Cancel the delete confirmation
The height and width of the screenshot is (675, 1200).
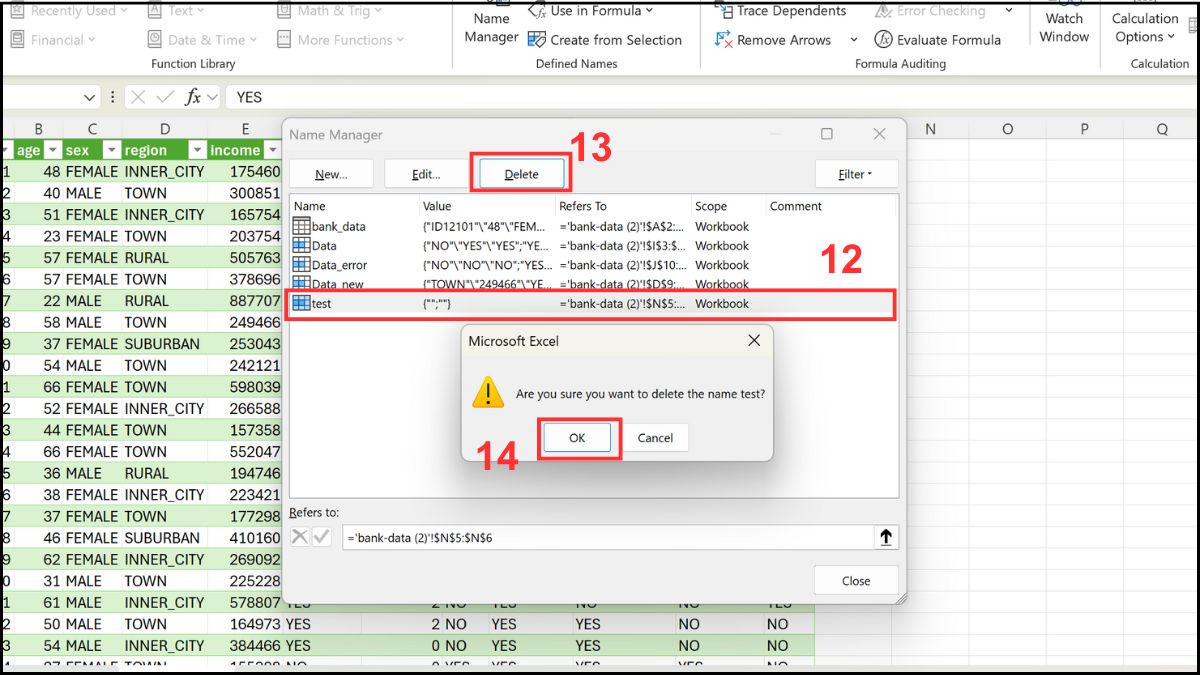(x=657, y=437)
